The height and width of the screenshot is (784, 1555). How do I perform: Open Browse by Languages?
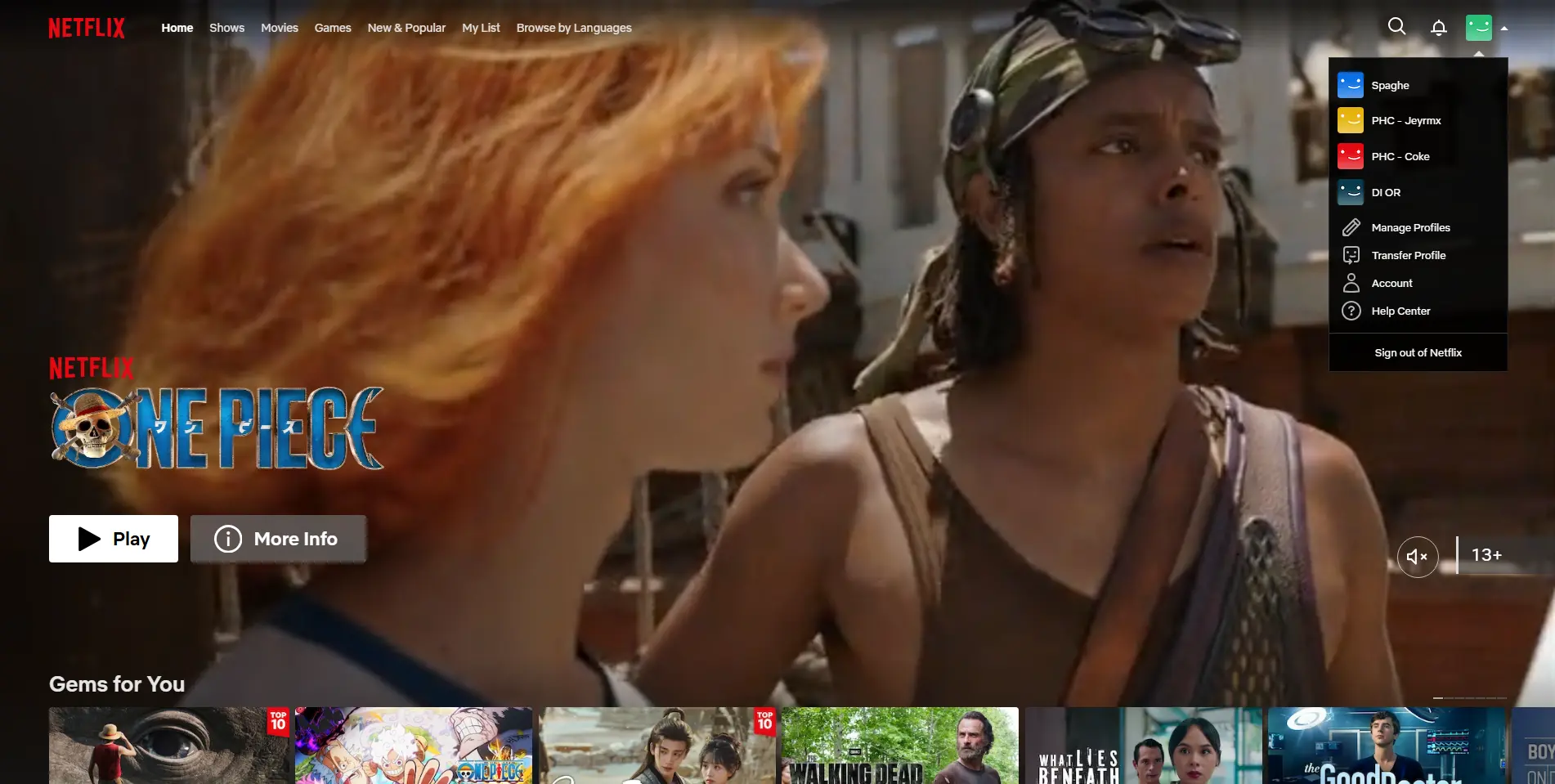pos(574,28)
